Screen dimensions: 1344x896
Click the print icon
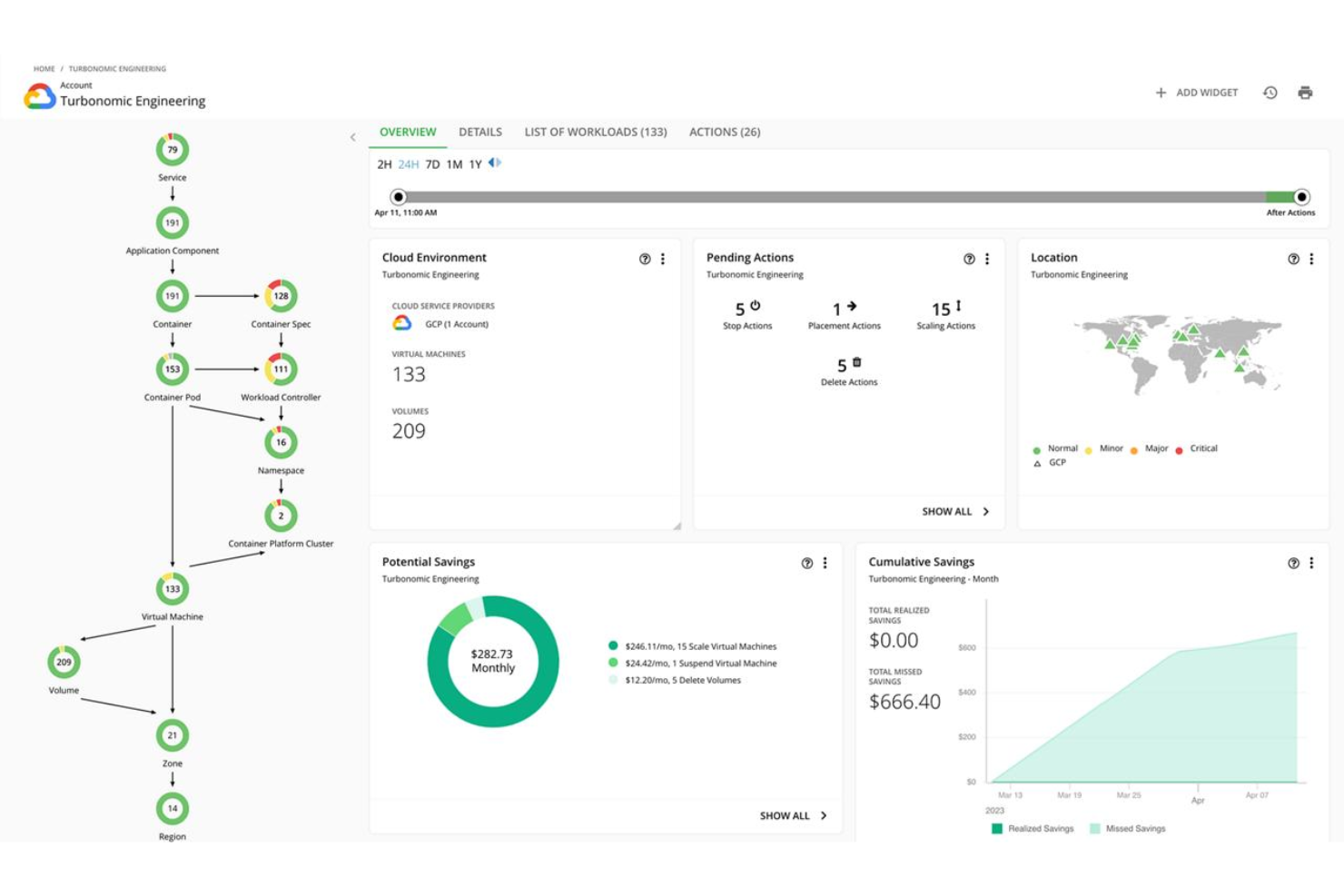1305,93
